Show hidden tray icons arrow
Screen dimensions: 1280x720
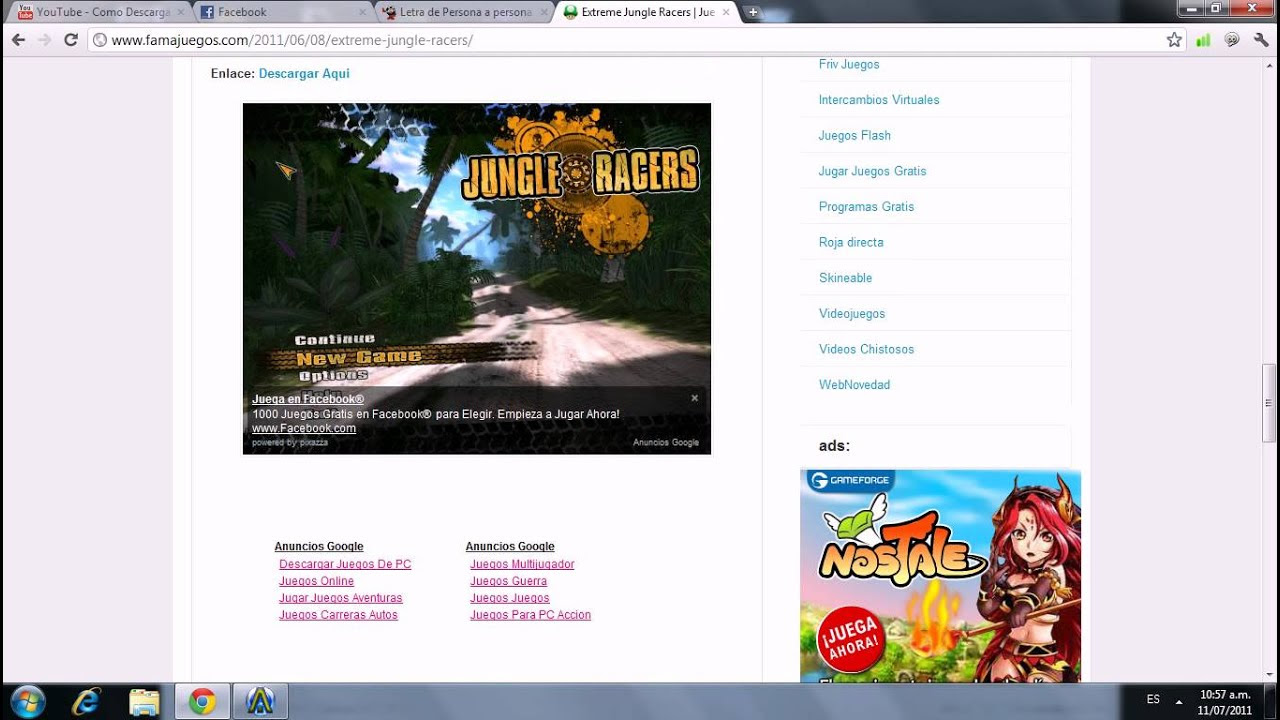[x=1179, y=701]
